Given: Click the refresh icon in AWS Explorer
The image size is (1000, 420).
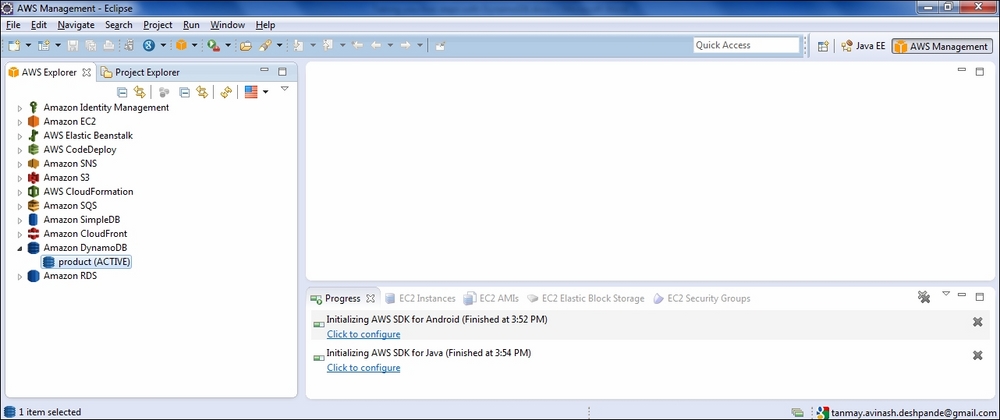Looking at the screenshot, I should 226,92.
